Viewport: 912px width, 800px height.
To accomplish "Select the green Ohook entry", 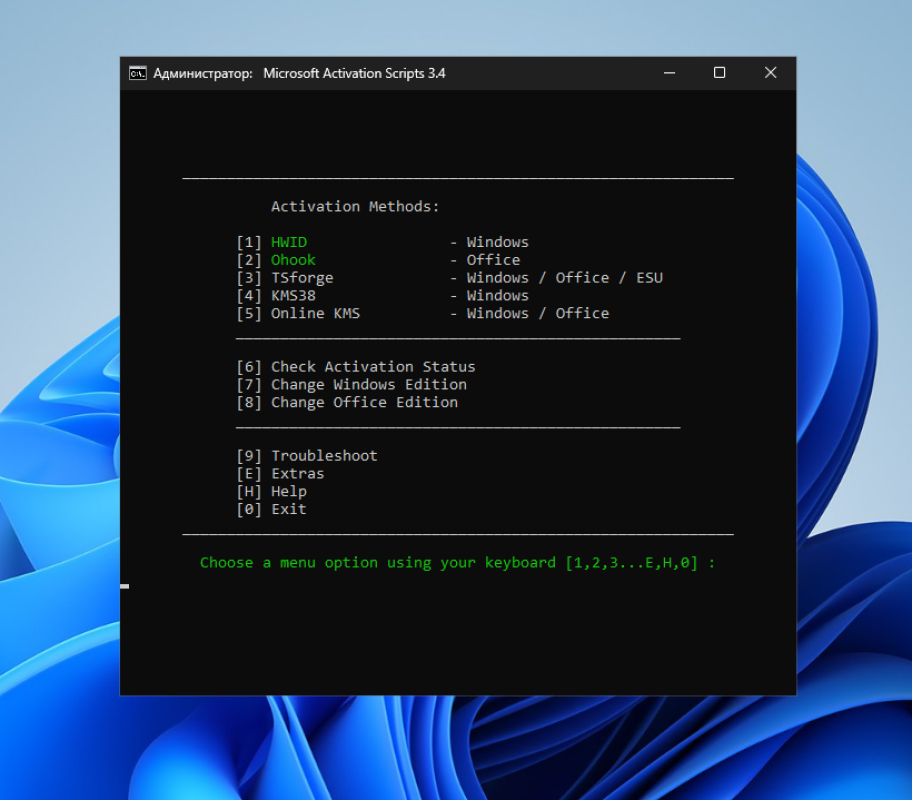I will (293, 260).
